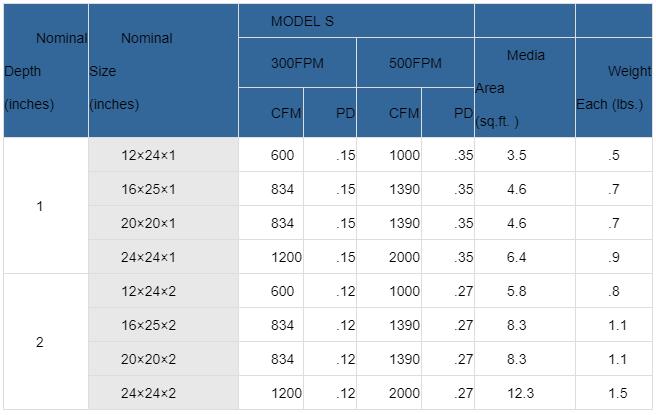Click the 24×24×2 size cell
The width and height of the screenshot is (656, 415).
click(163, 393)
